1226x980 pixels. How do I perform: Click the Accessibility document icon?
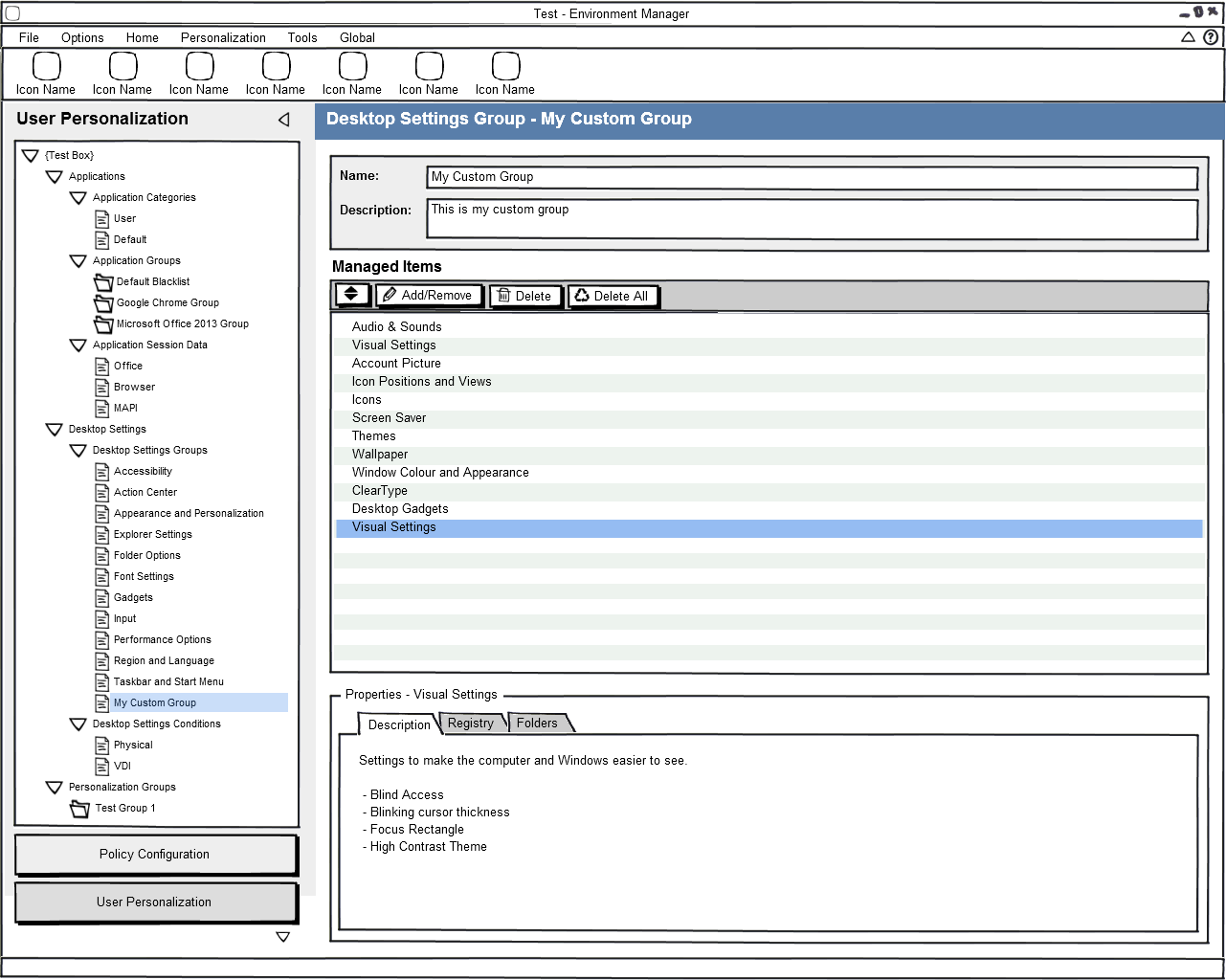(102, 472)
